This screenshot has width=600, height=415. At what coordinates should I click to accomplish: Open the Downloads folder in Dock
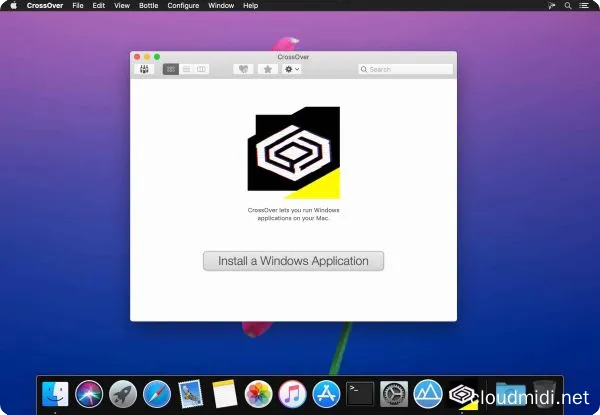coord(511,394)
